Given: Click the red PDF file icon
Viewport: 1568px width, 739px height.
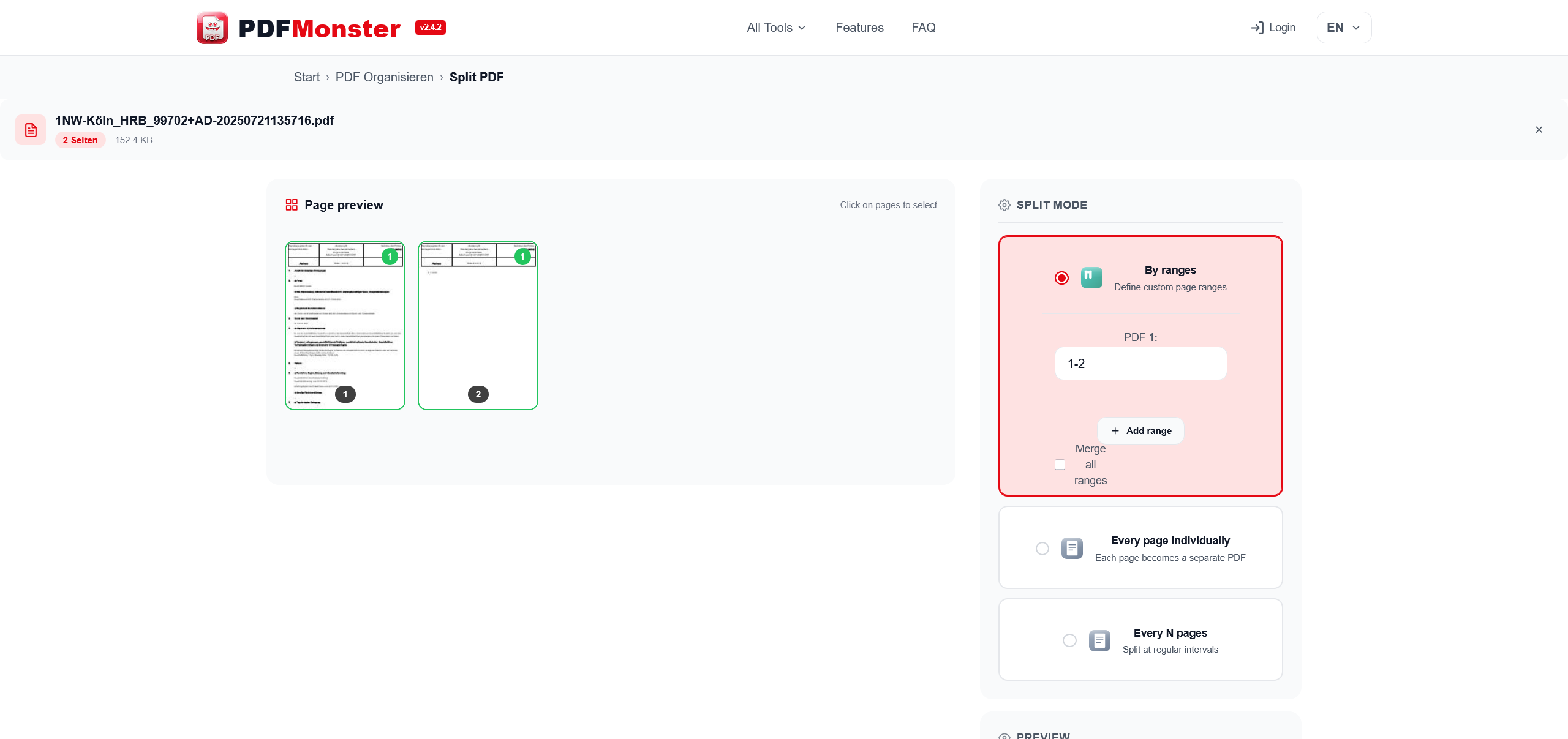Looking at the screenshot, I should 31,130.
